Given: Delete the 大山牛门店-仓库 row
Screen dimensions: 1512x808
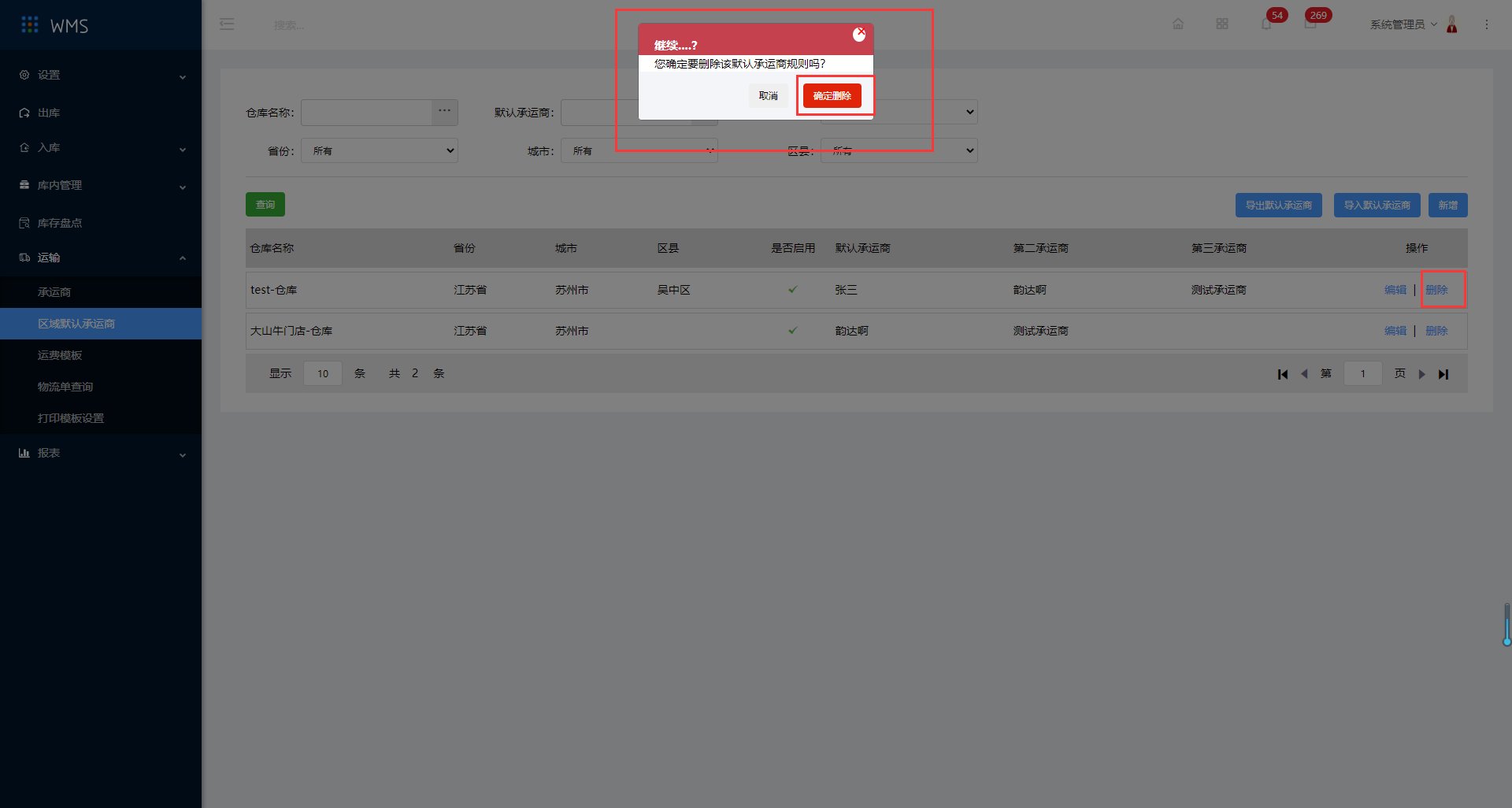Looking at the screenshot, I should pos(1436,331).
